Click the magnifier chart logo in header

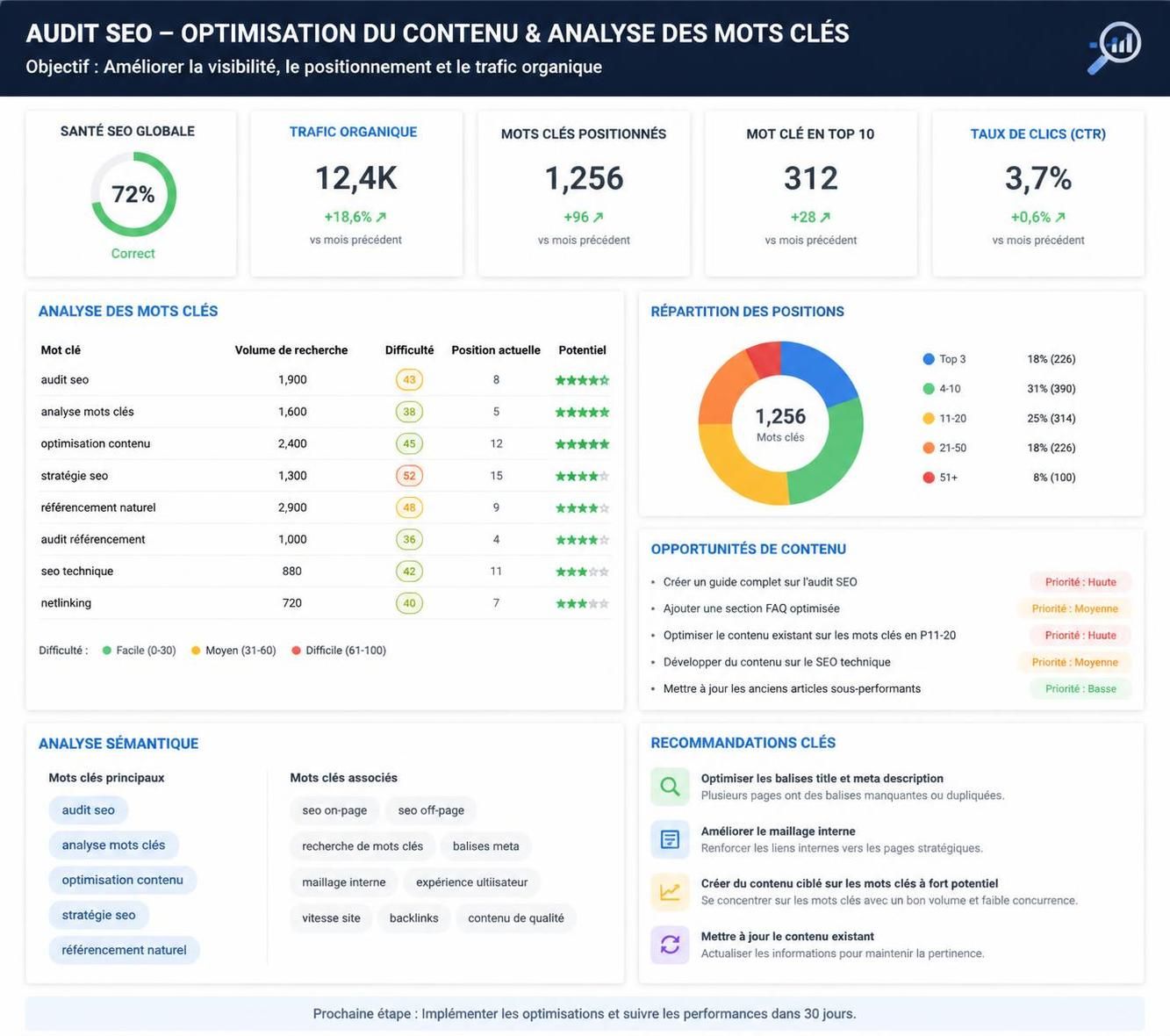click(1115, 47)
